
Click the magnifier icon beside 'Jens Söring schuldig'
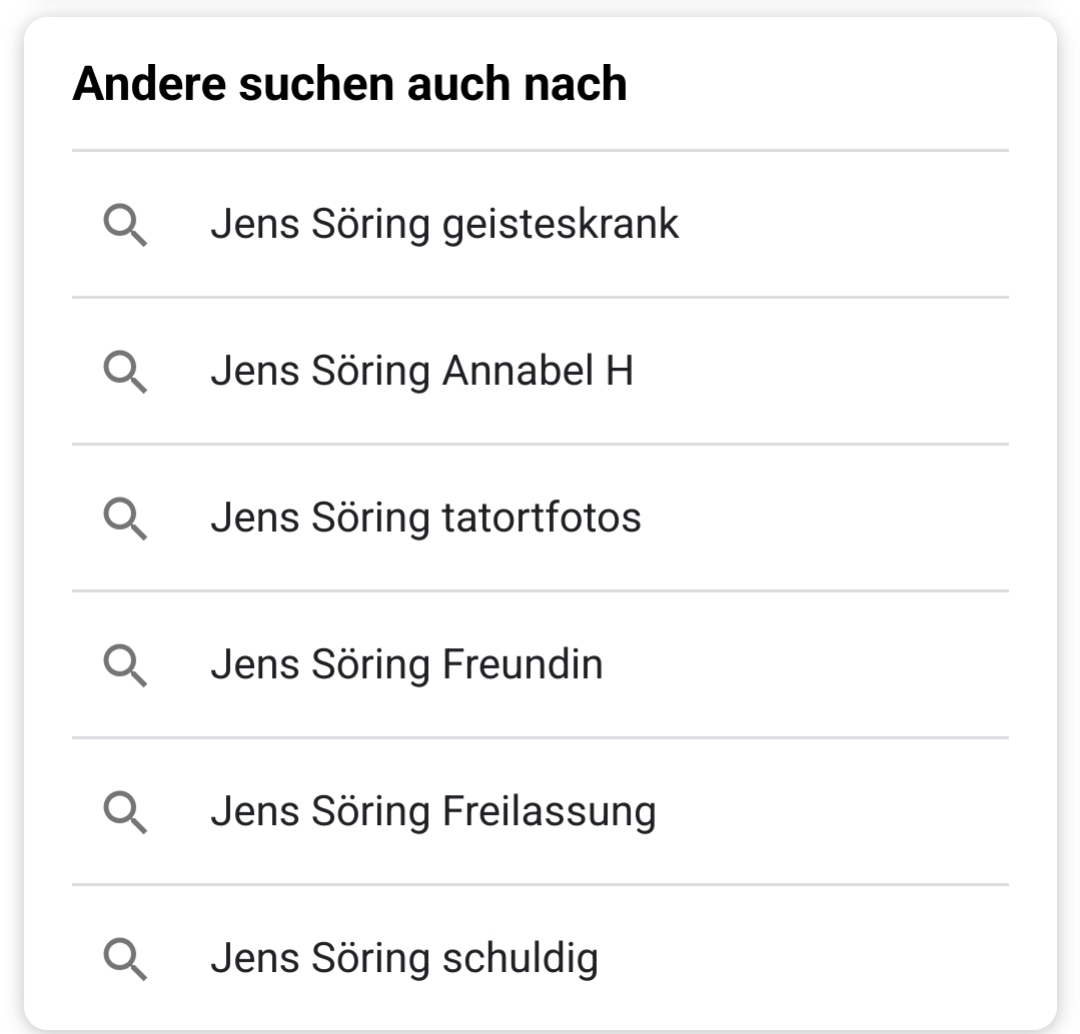tap(125, 958)
